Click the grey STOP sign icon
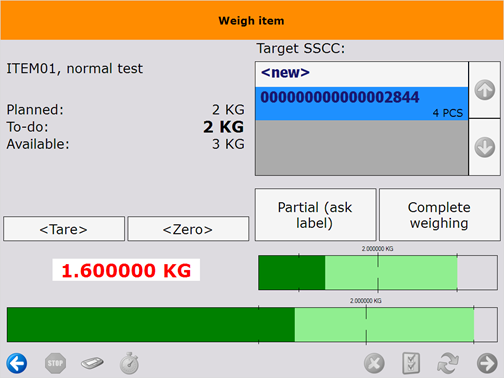 55,363
